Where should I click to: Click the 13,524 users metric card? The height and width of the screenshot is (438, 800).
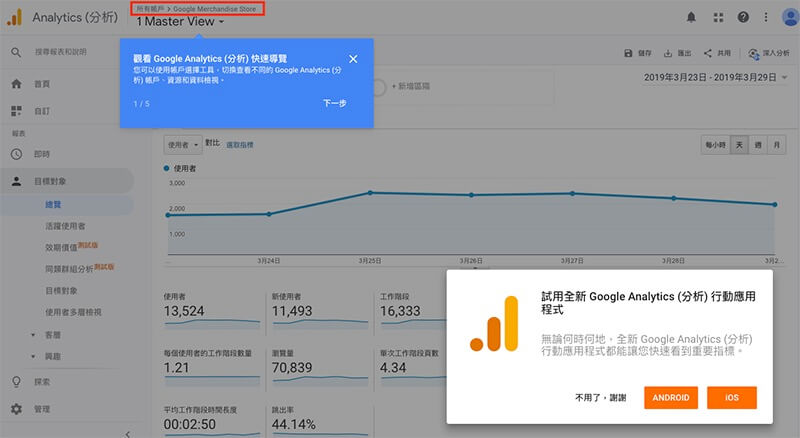point(211,310)
